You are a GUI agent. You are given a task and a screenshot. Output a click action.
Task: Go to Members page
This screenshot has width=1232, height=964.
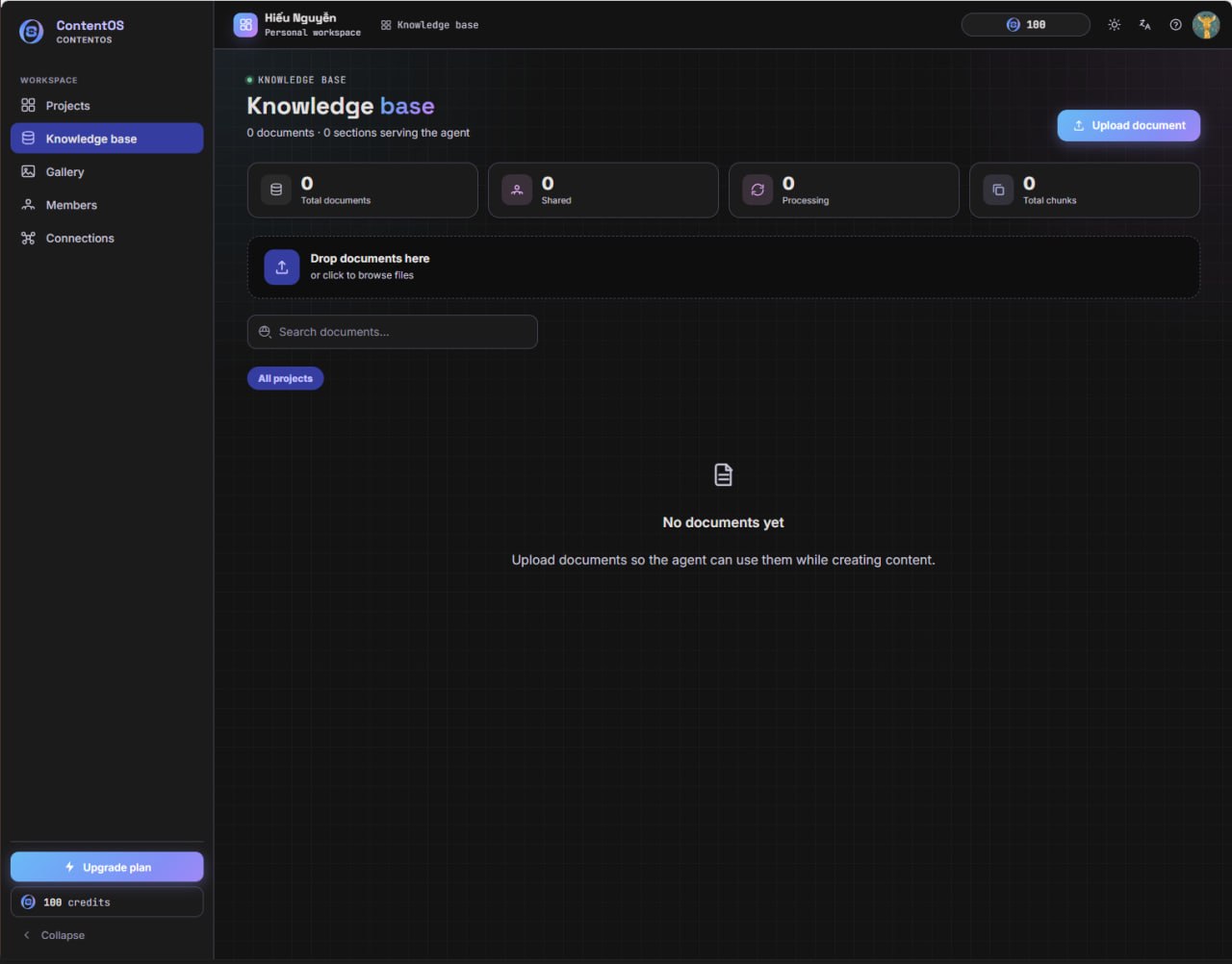[107, 205]
